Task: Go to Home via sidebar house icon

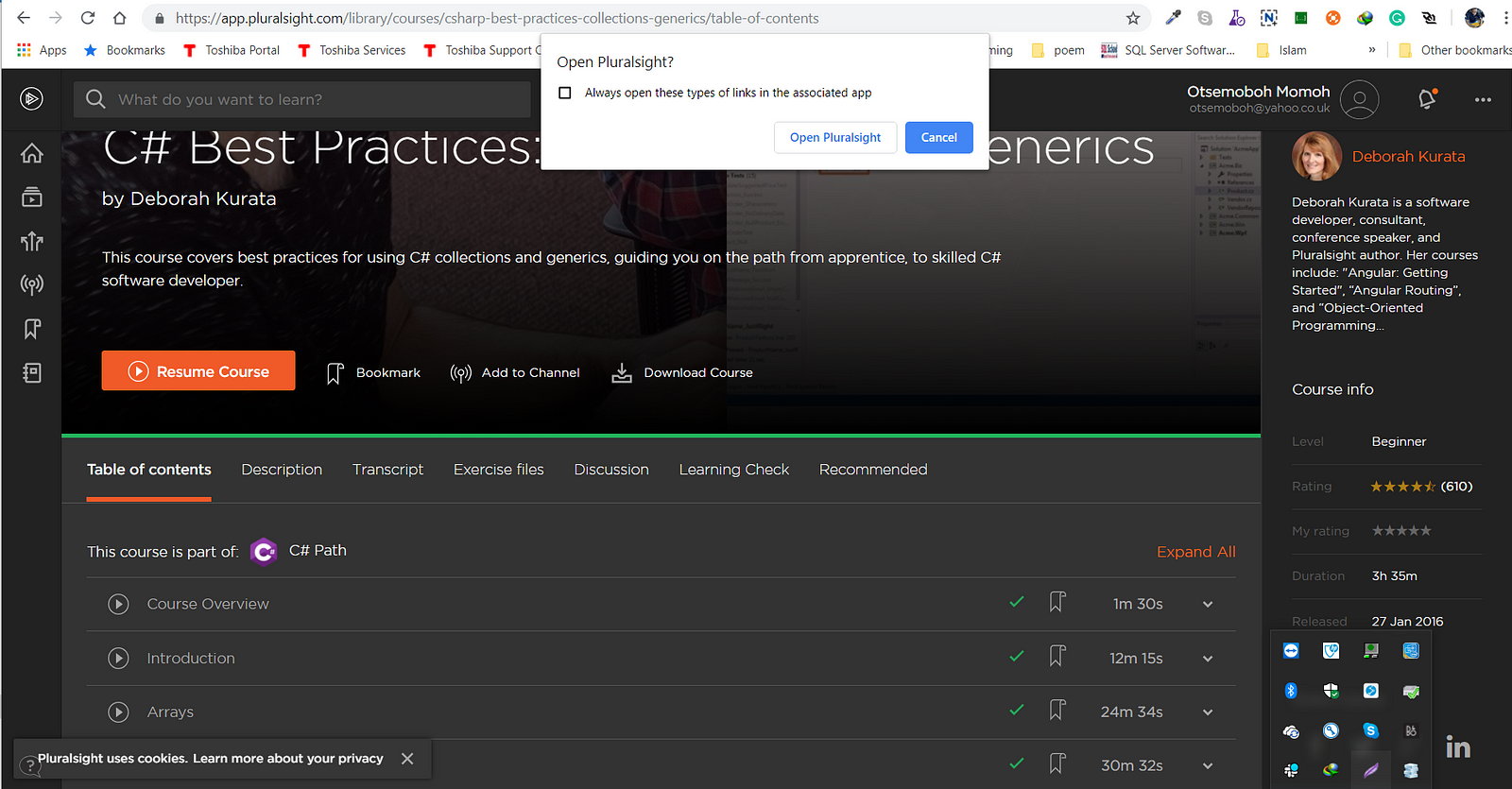Action: [x=32, y=153]
